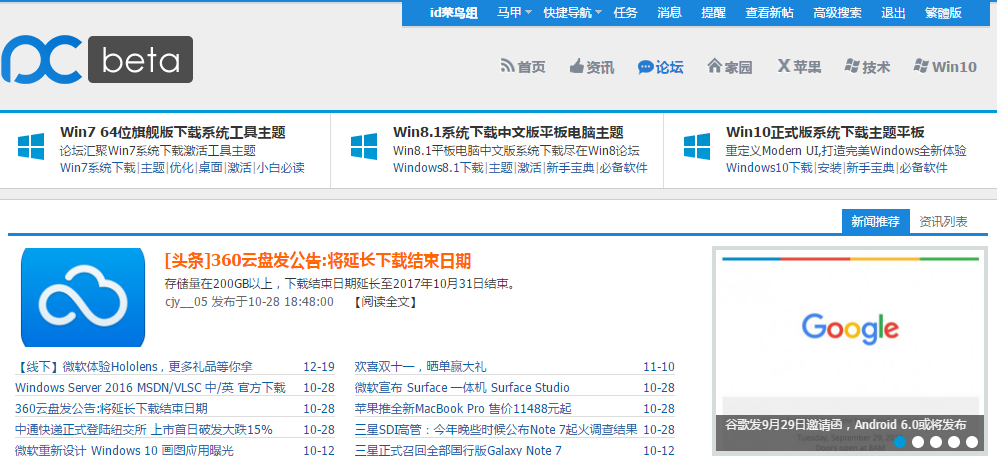Open 微软宣布 Surface 一体机 news item
Screen dimensions: 997x465
pos(462,387)
